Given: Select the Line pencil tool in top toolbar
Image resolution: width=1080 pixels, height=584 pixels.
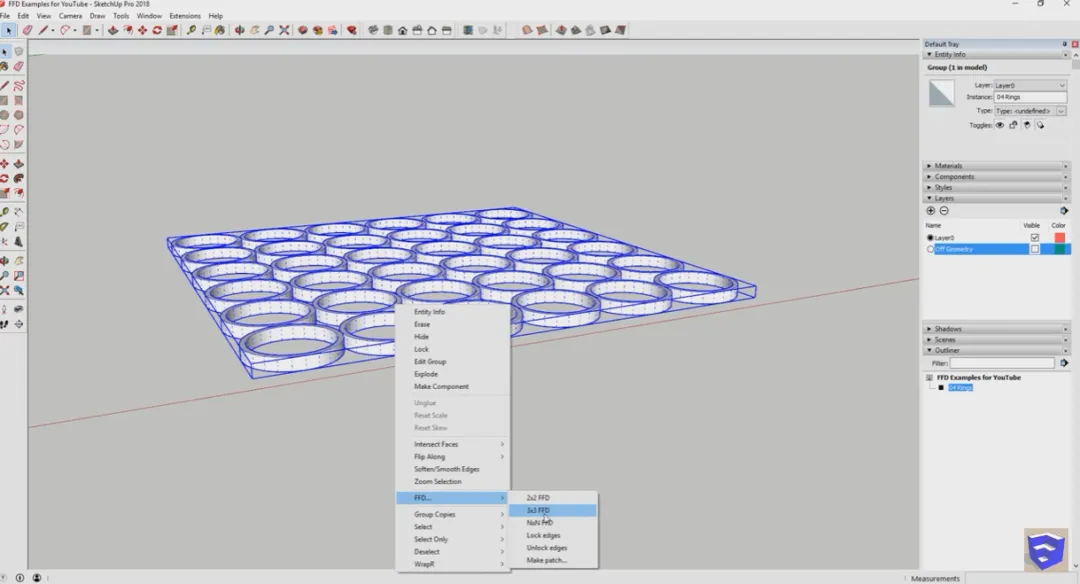Looking at the screenshot, I should click(43, 30).
